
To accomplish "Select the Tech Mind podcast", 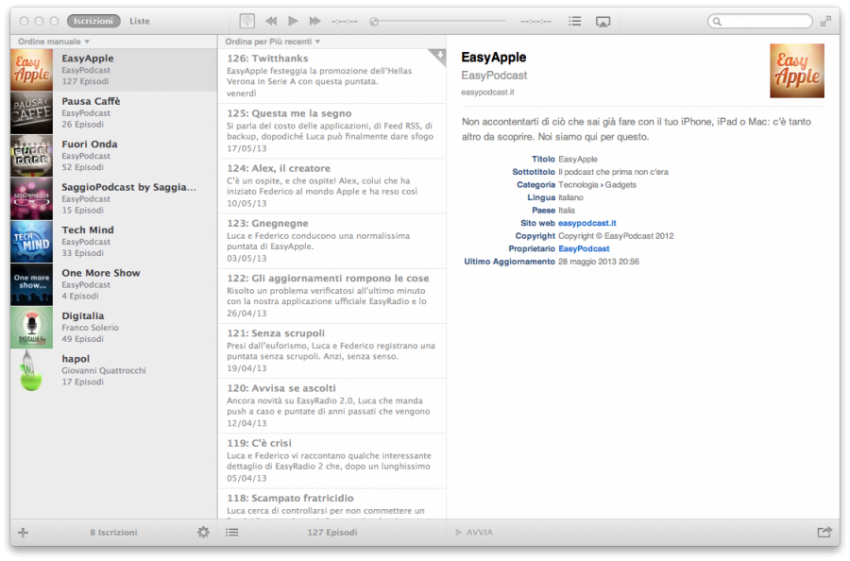I will point(113,241).
